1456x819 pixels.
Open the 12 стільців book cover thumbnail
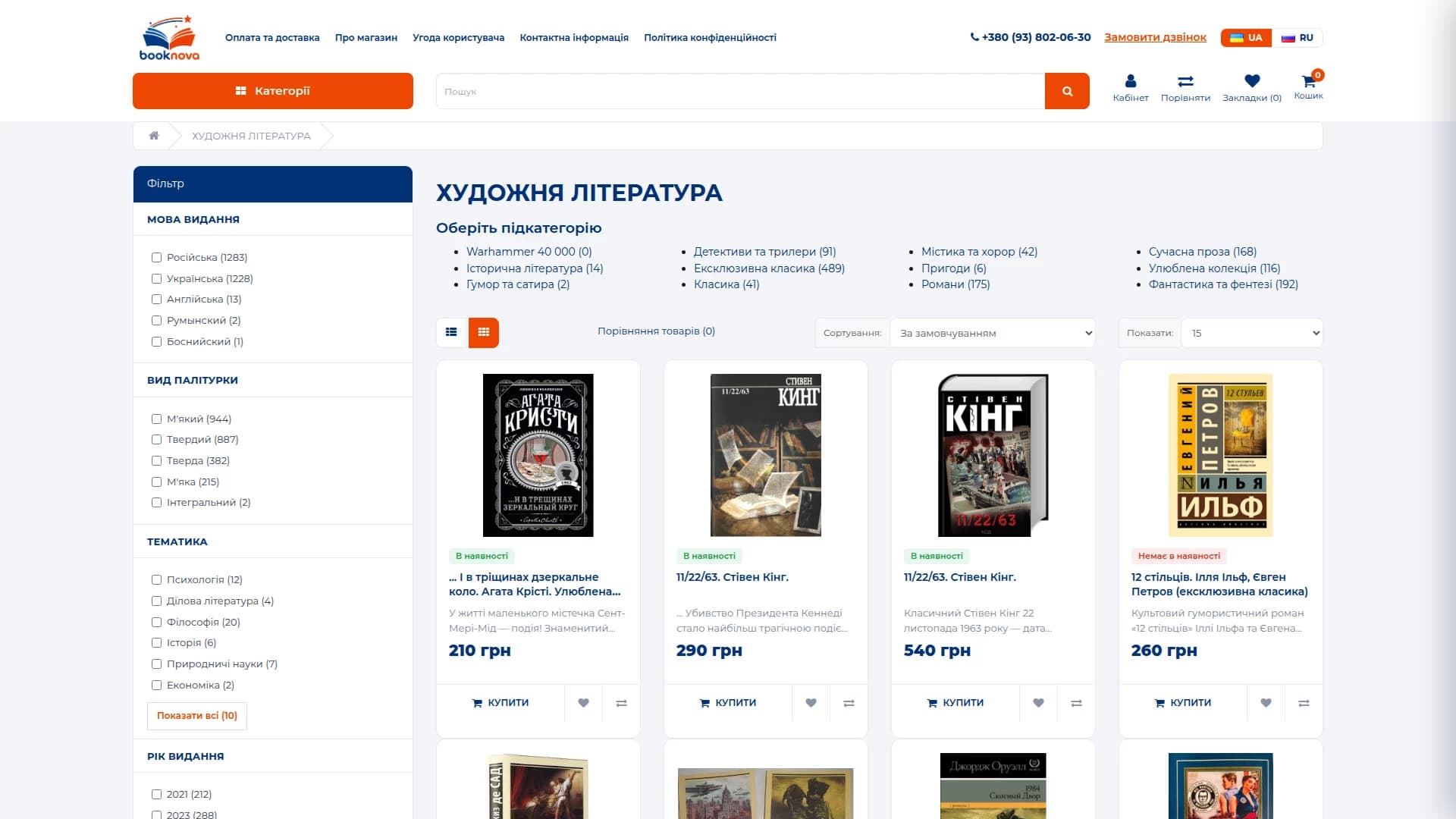pyautogui.click(x=1221, y=455)
